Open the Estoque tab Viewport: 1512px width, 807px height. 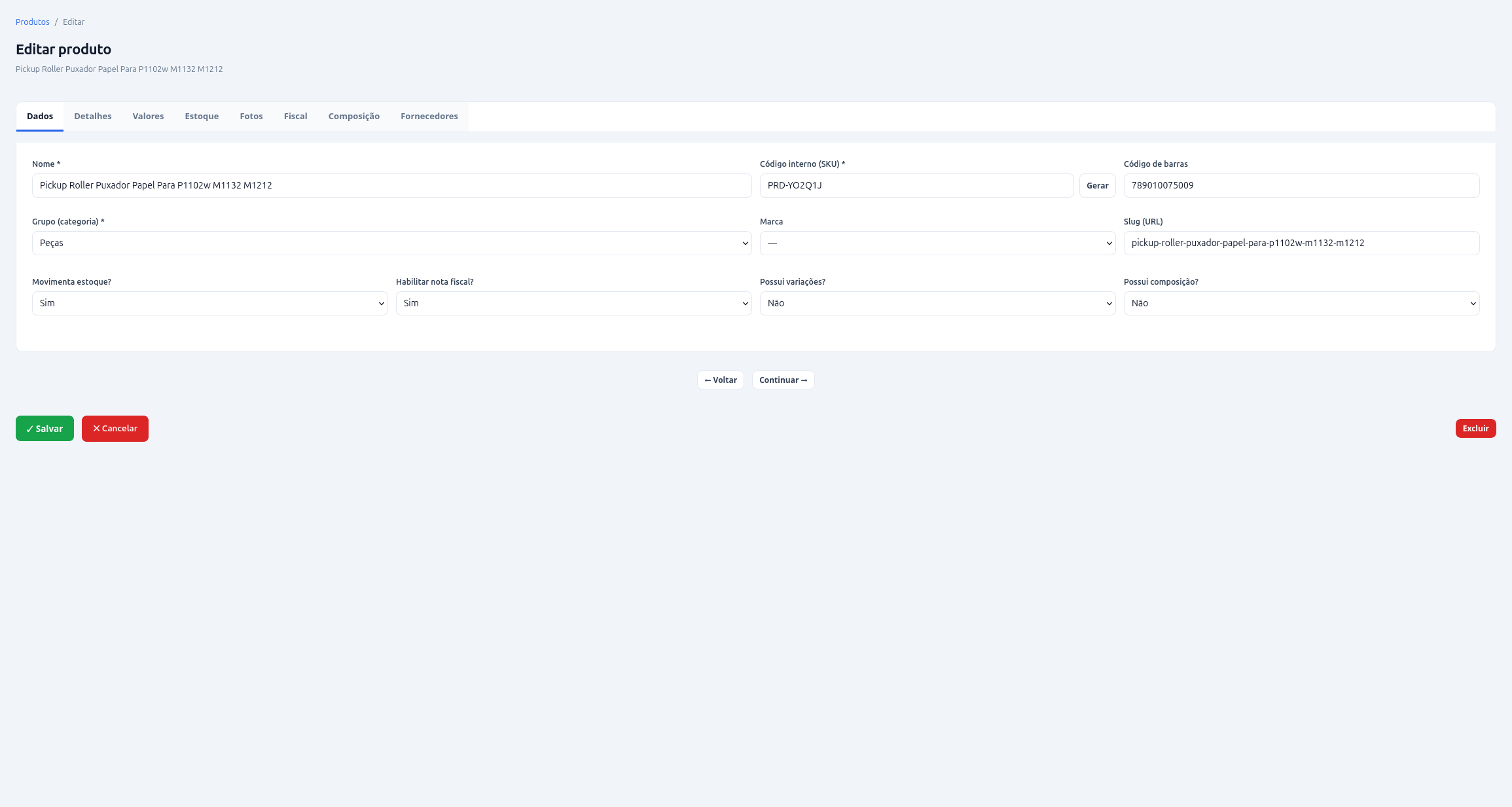tap(202, 117)
